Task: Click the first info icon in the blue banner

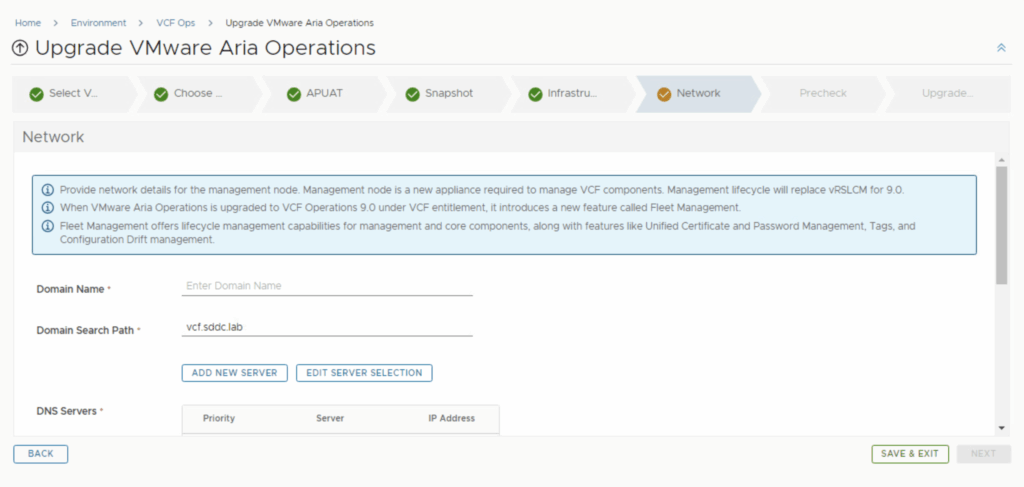Action: tap(48, 190)
